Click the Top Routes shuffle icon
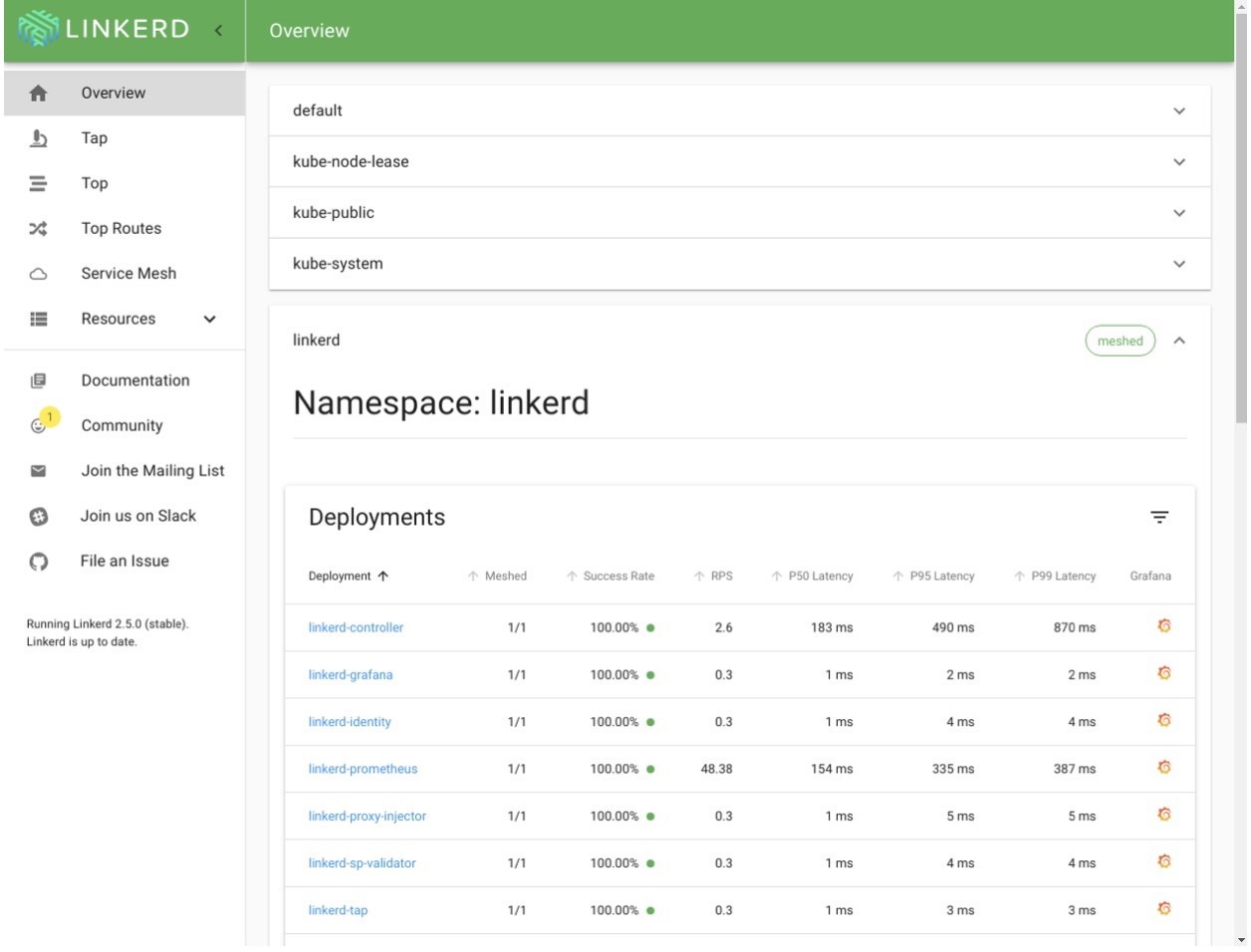Viewport: 1251px width, 952px height. pyautogui.click(x=38, y=229)
